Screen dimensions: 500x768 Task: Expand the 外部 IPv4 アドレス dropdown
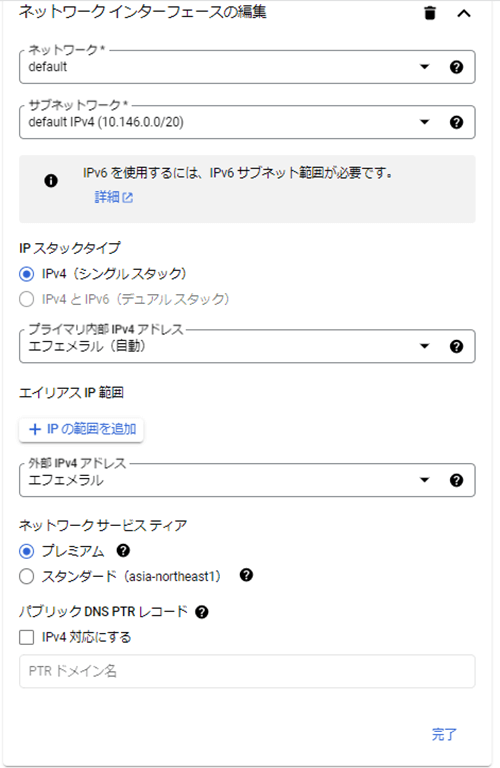[x=247, y=480]
